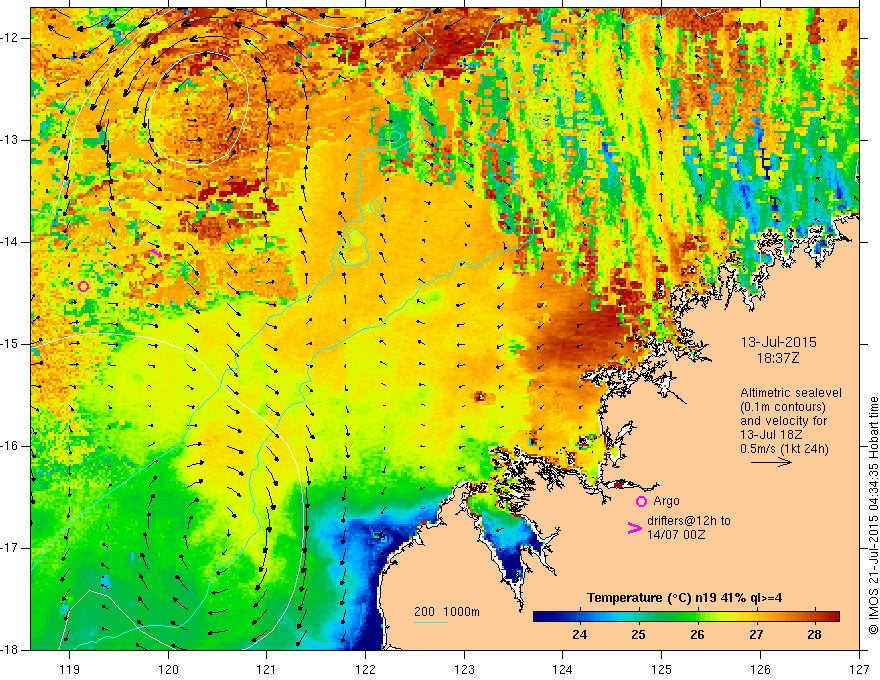Click the '127' longitude axis label
The width and height of the screenshot is (880, 680).
click(859, 669)
